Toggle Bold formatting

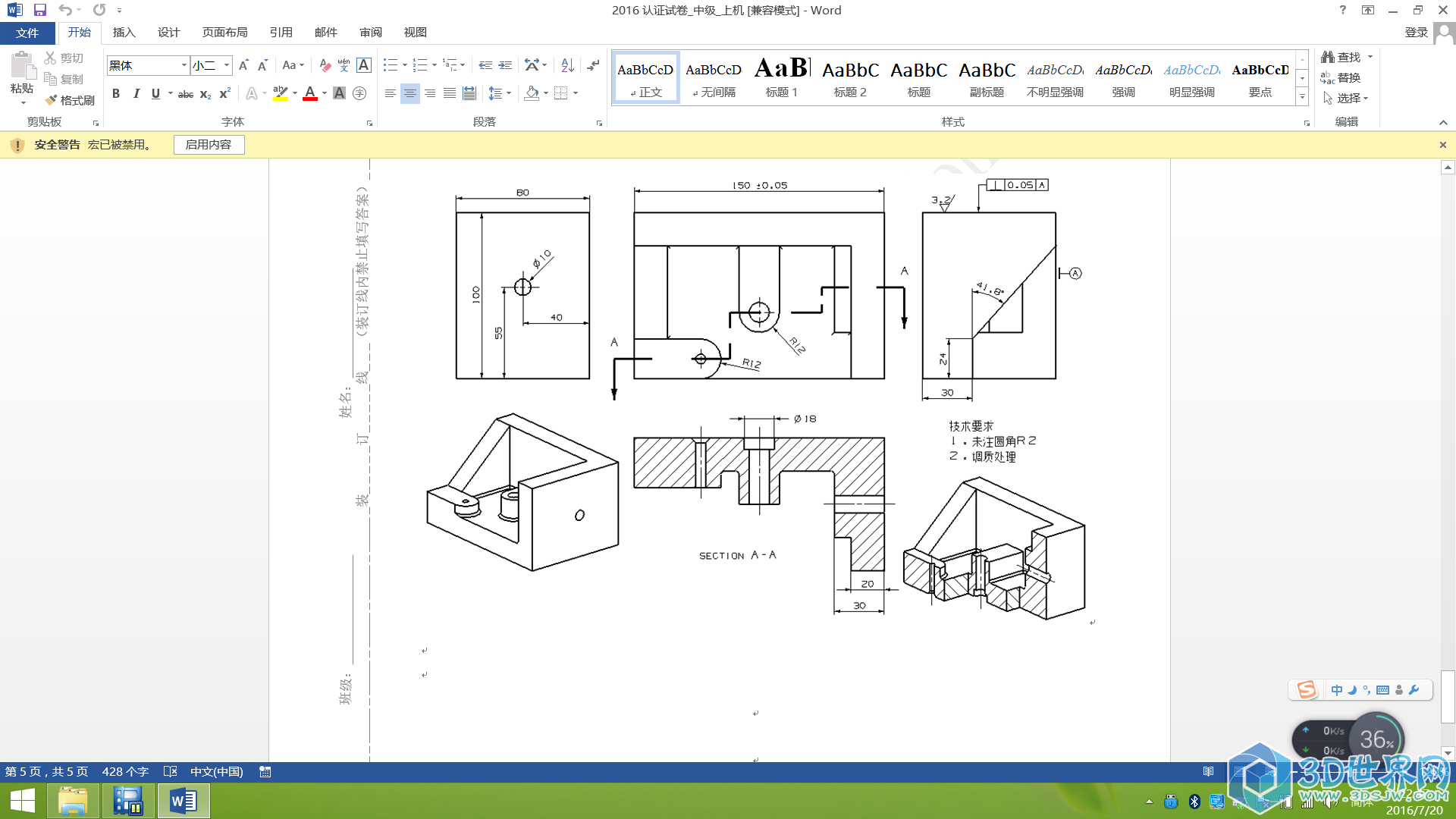[116, 93]
